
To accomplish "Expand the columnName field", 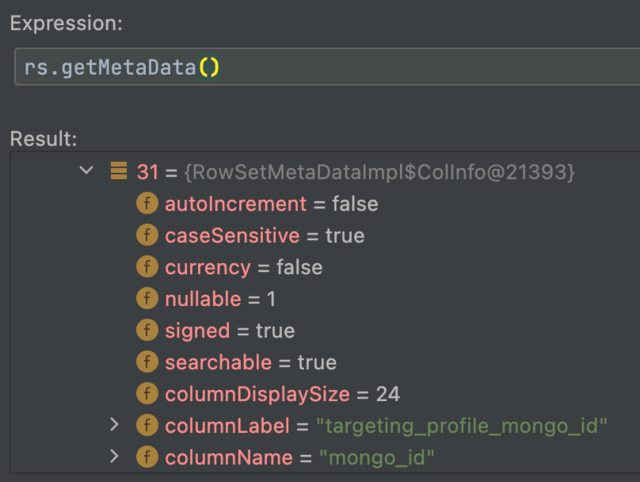I will pos(114,456).
